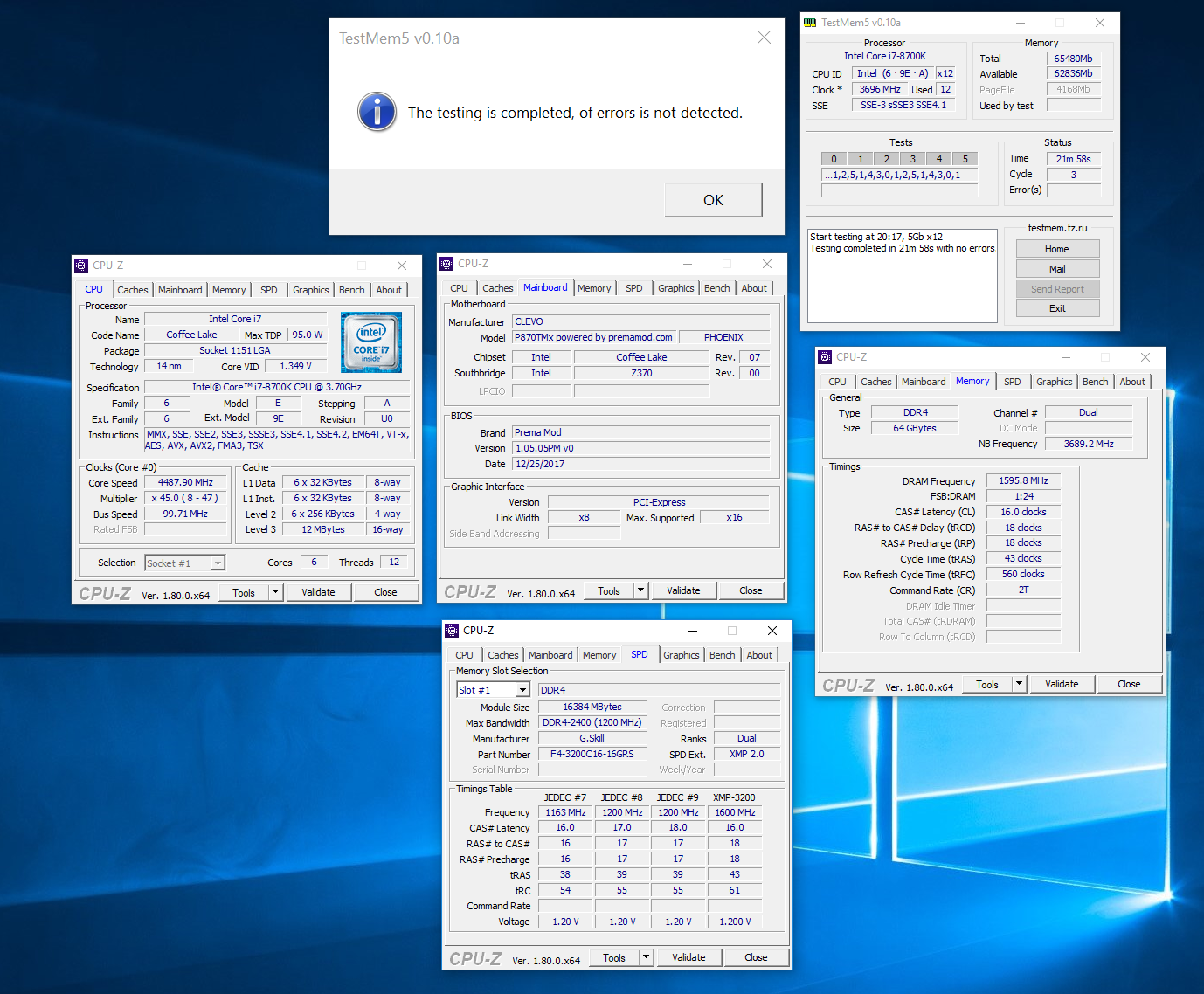Click the CPU-Z icon in the SPD window title bar

click(x=452, y=631)
